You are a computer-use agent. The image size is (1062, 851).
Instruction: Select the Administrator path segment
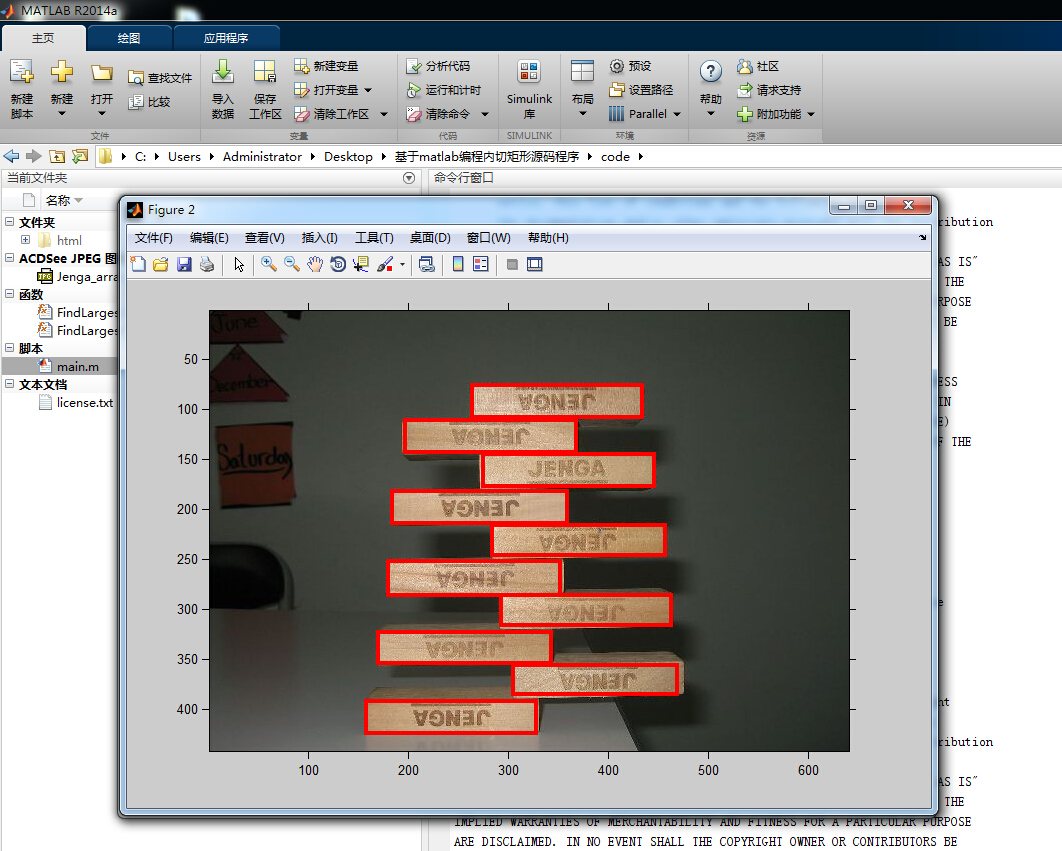[x=262, y=157]
